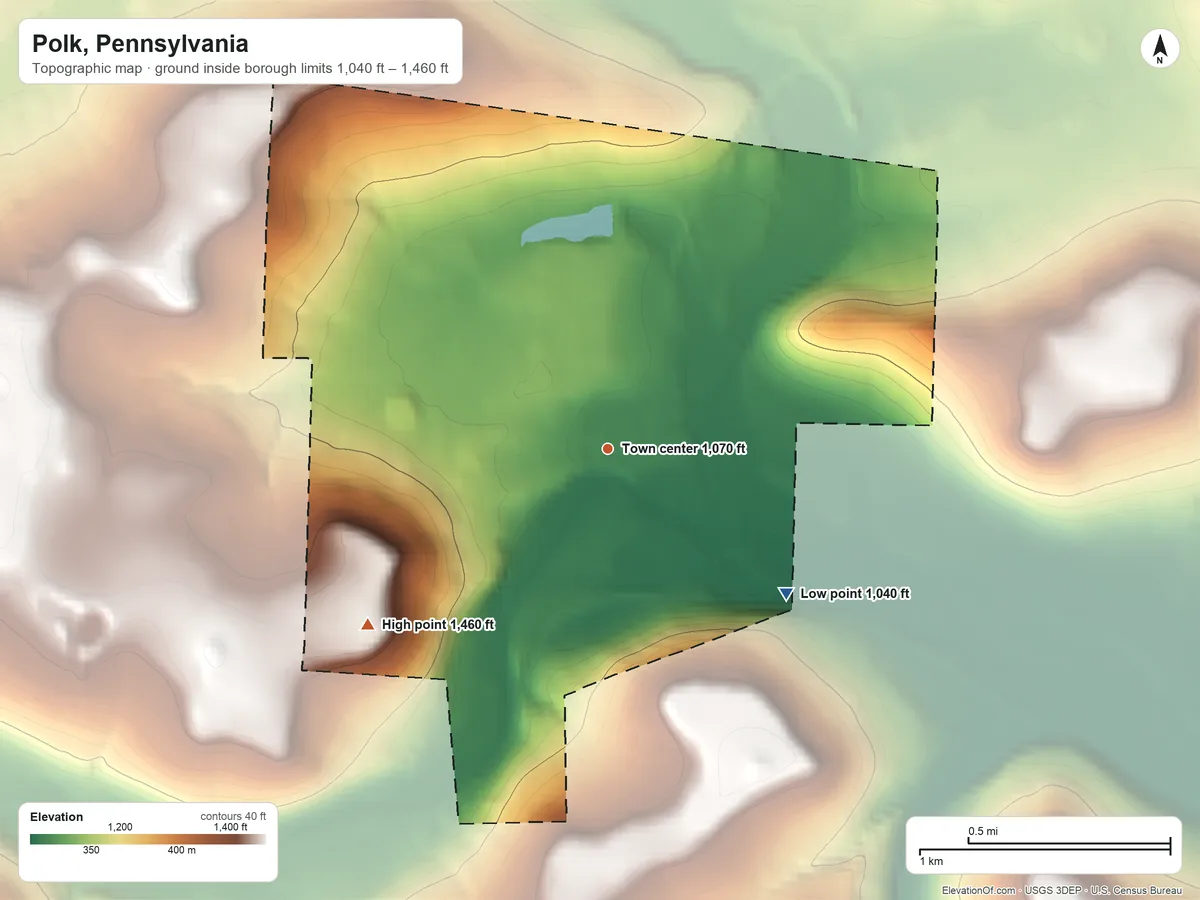This screenshot has width=1200, height=900.
Task: Click the map scale bar
Action: click(1044, 846)
